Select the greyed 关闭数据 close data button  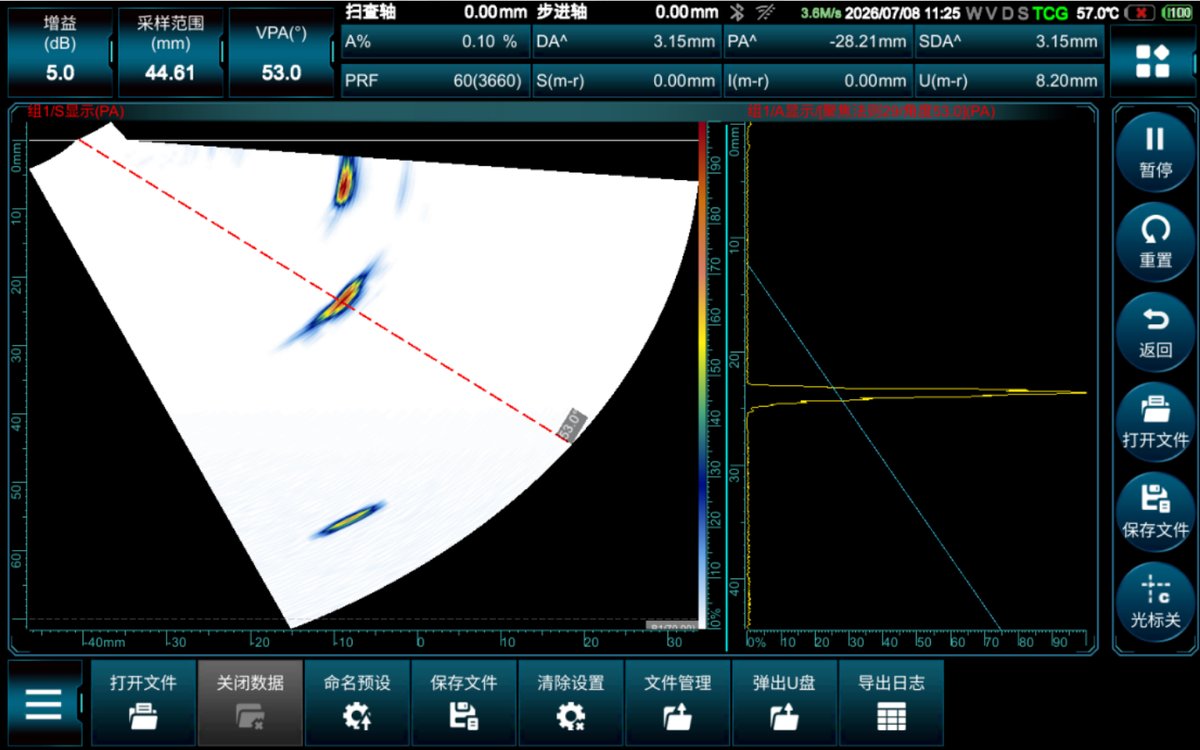tap(250, 702)
